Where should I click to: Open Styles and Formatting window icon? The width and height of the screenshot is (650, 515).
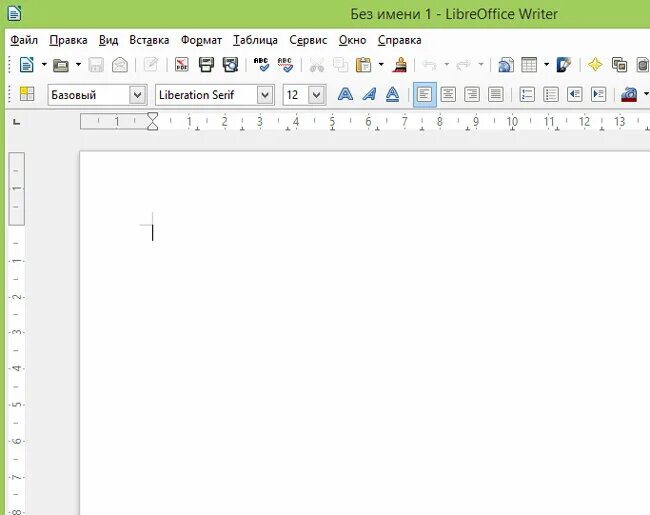point(27,95)
